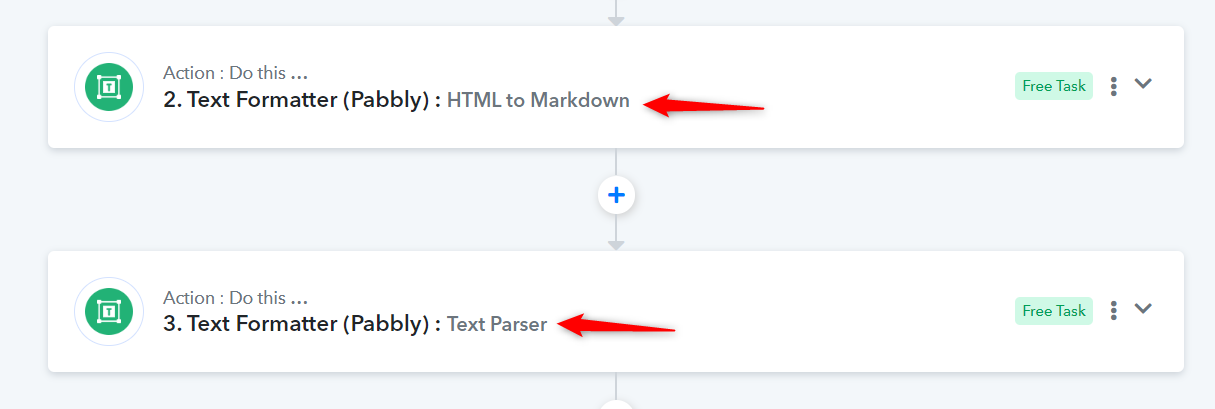1215x409 pixels.
Task: Add a step with the blue plus button
Action: [616, 194]
